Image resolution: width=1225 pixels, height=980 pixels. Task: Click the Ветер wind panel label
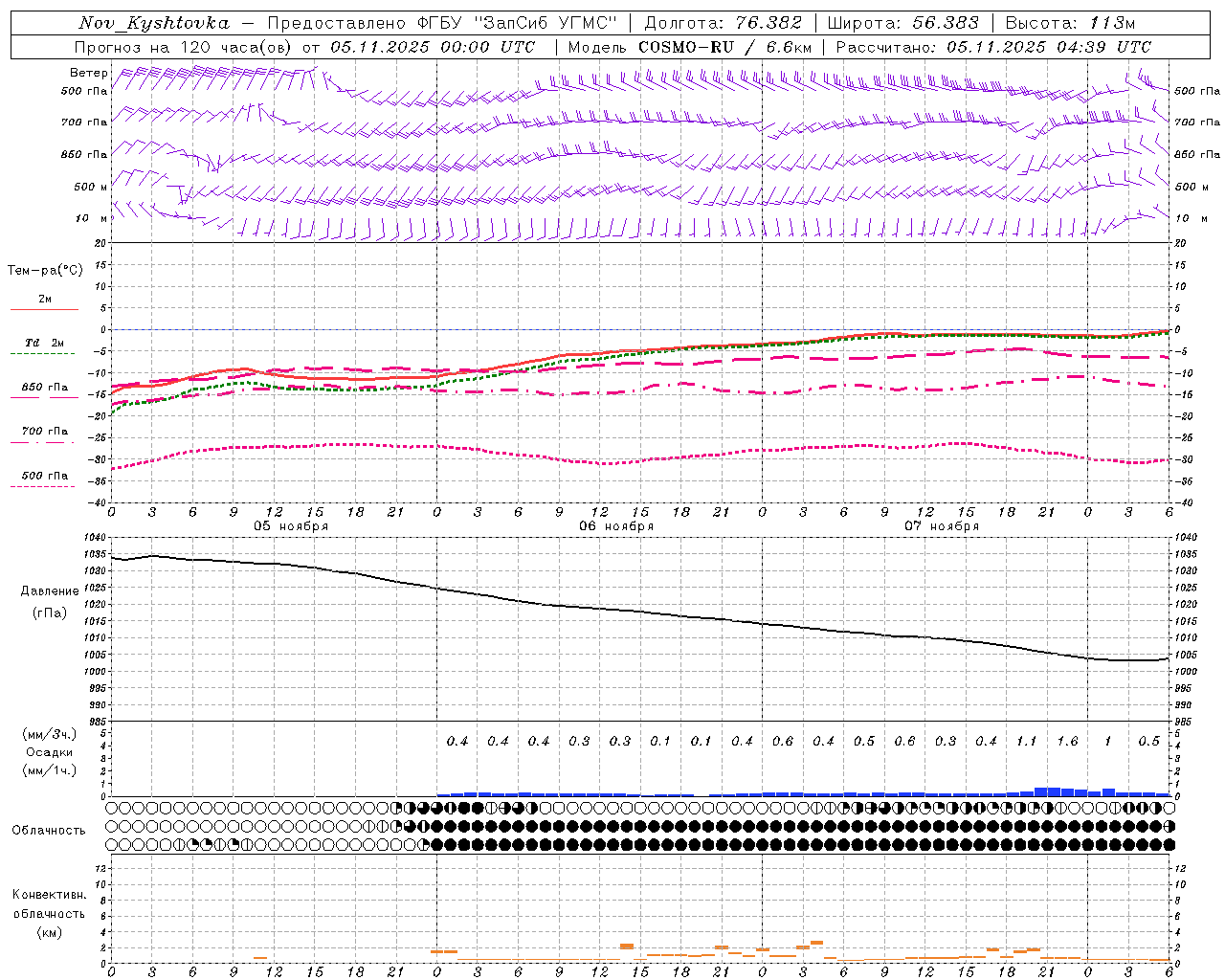coord(89,73)
